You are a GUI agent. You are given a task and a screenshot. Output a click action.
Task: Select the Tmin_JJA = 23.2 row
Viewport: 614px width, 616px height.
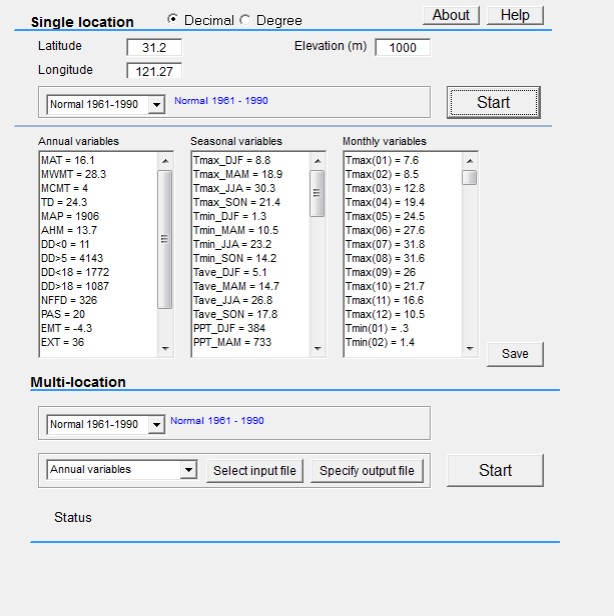(251, 244)
